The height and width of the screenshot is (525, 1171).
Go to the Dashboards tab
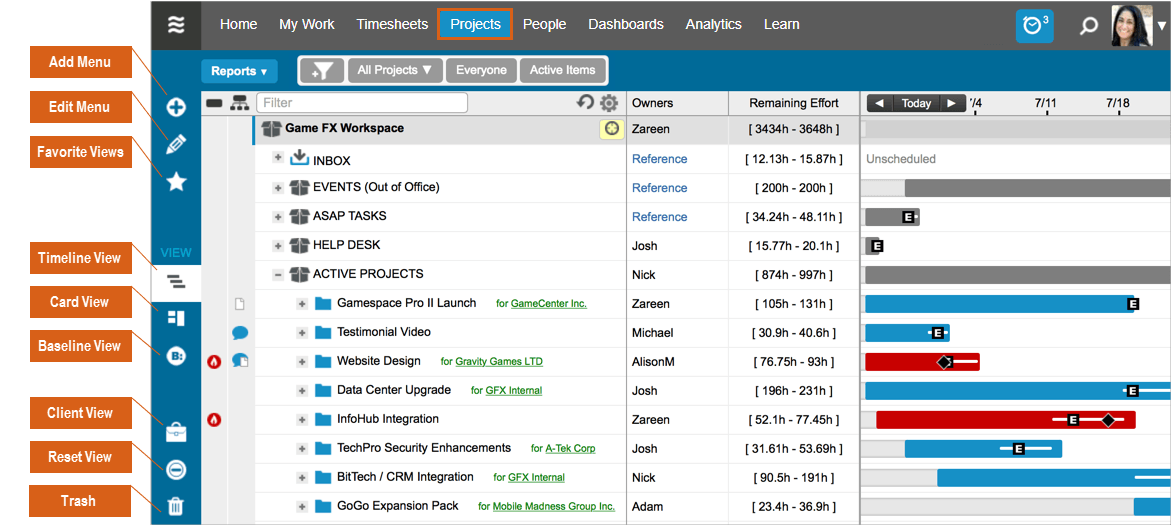[x=625, y=24]
